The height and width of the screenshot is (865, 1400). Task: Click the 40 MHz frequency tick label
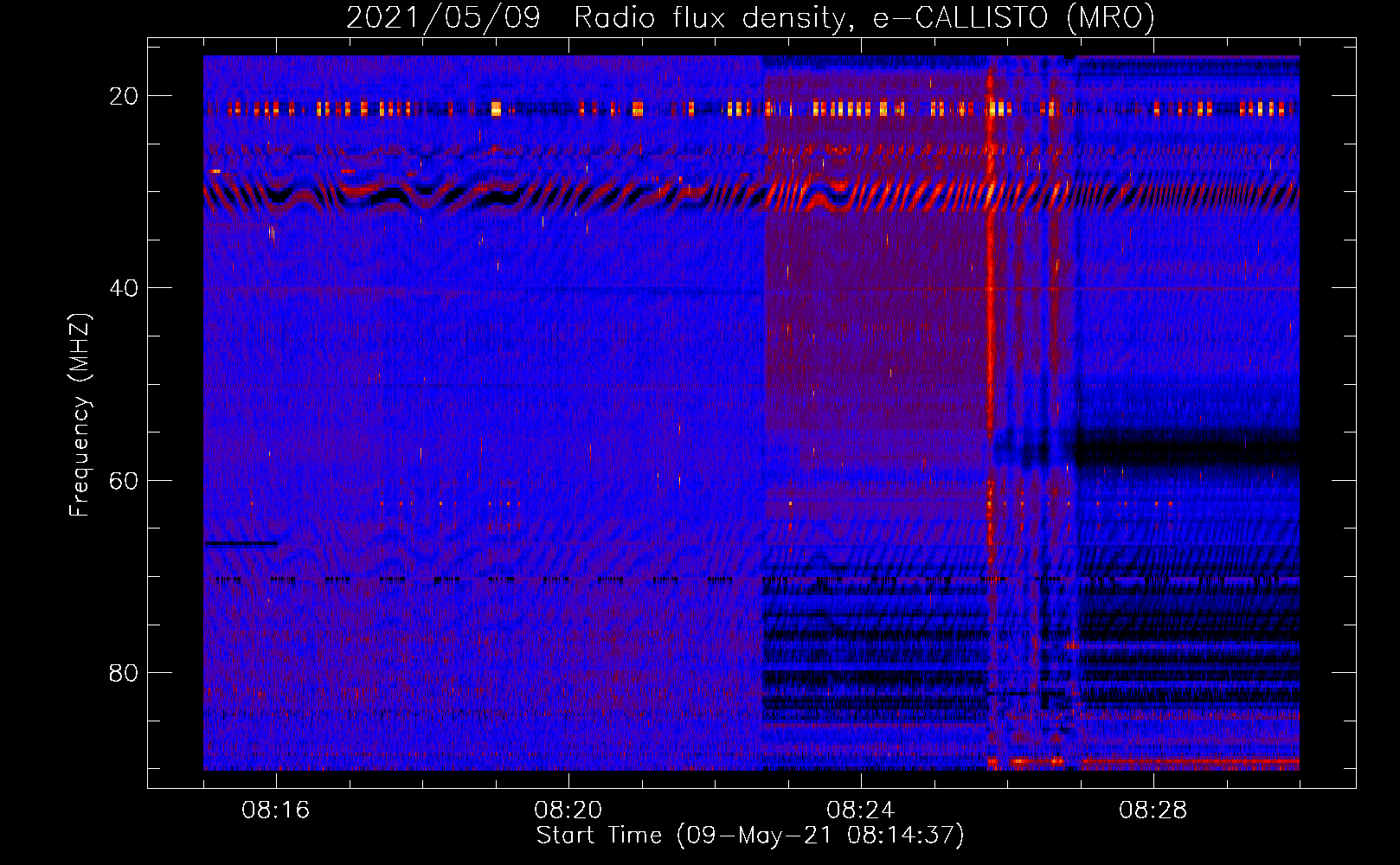tap(124, 288)
